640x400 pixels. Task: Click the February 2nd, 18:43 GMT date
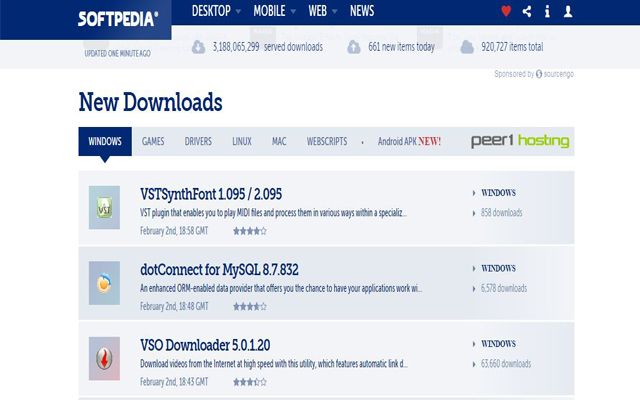click(174, 382)
